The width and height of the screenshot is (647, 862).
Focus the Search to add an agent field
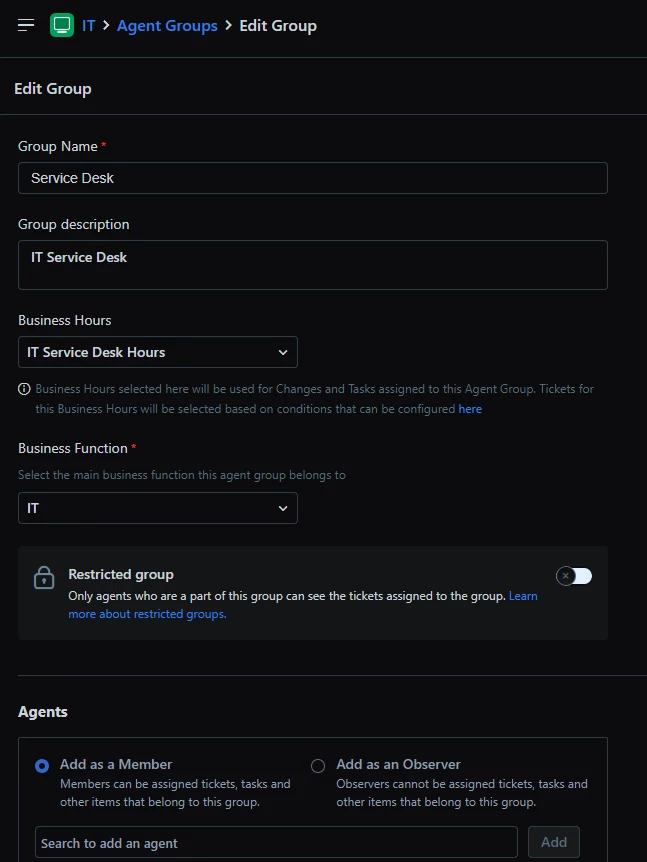point(277,842)
